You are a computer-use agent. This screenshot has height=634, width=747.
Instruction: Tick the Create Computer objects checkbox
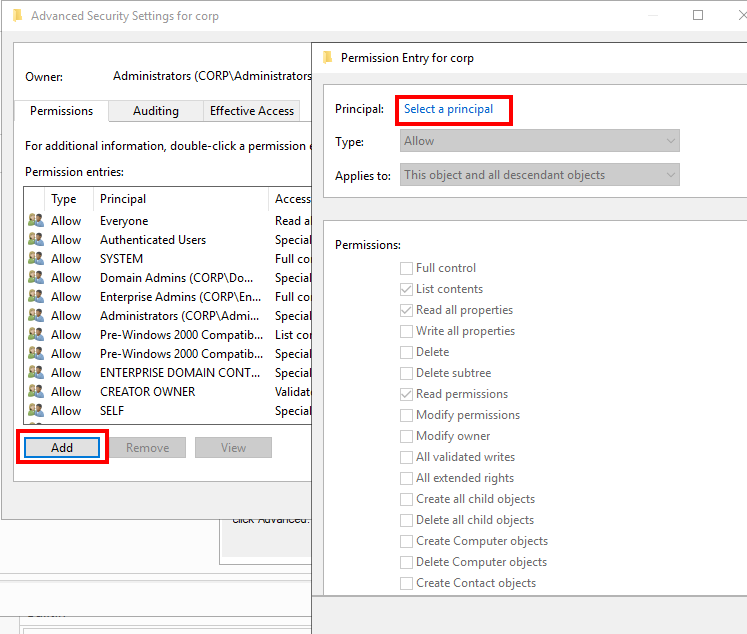click(406, 541)
